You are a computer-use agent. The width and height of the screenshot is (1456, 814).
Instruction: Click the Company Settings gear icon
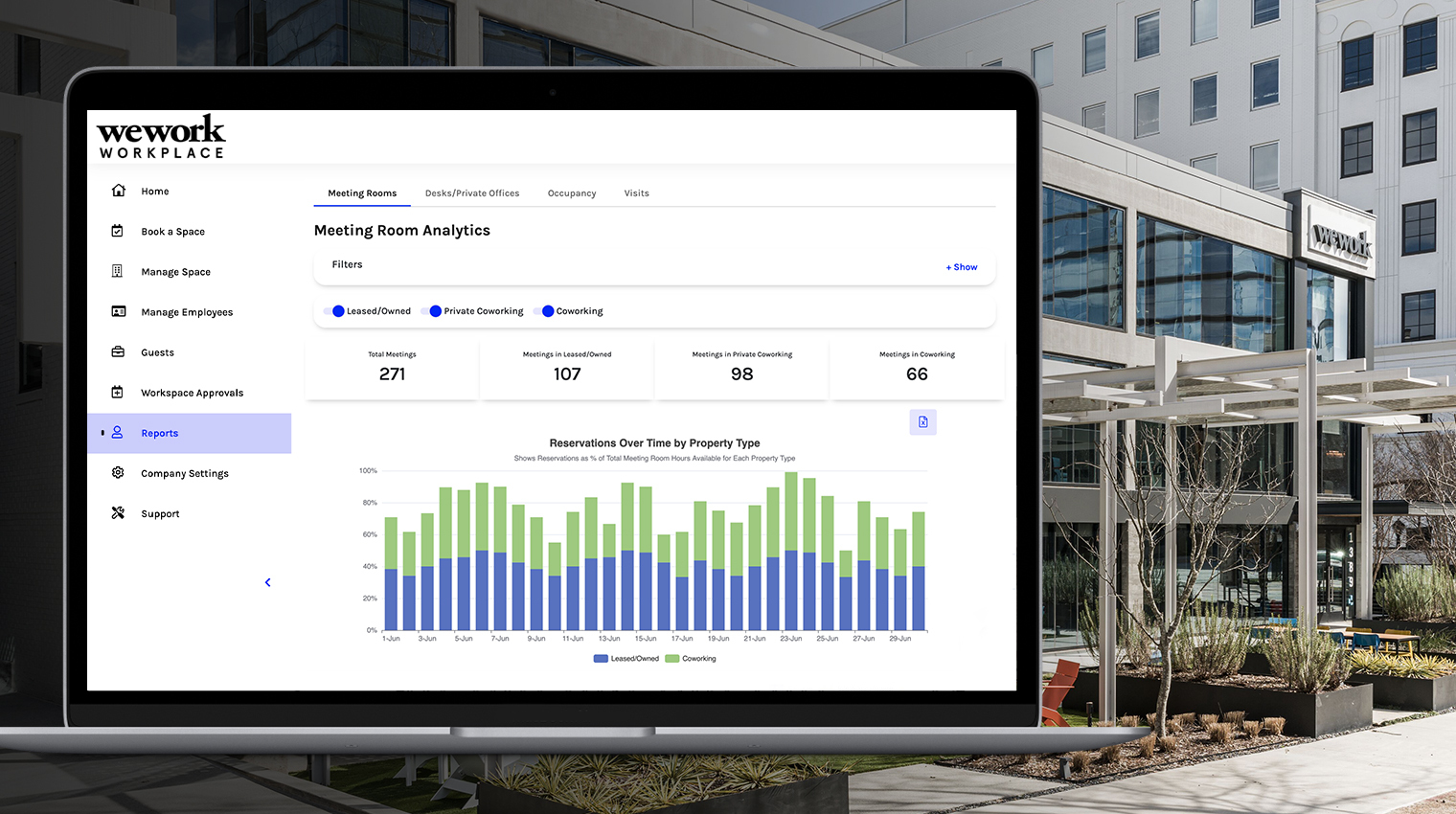click(118, 472)
